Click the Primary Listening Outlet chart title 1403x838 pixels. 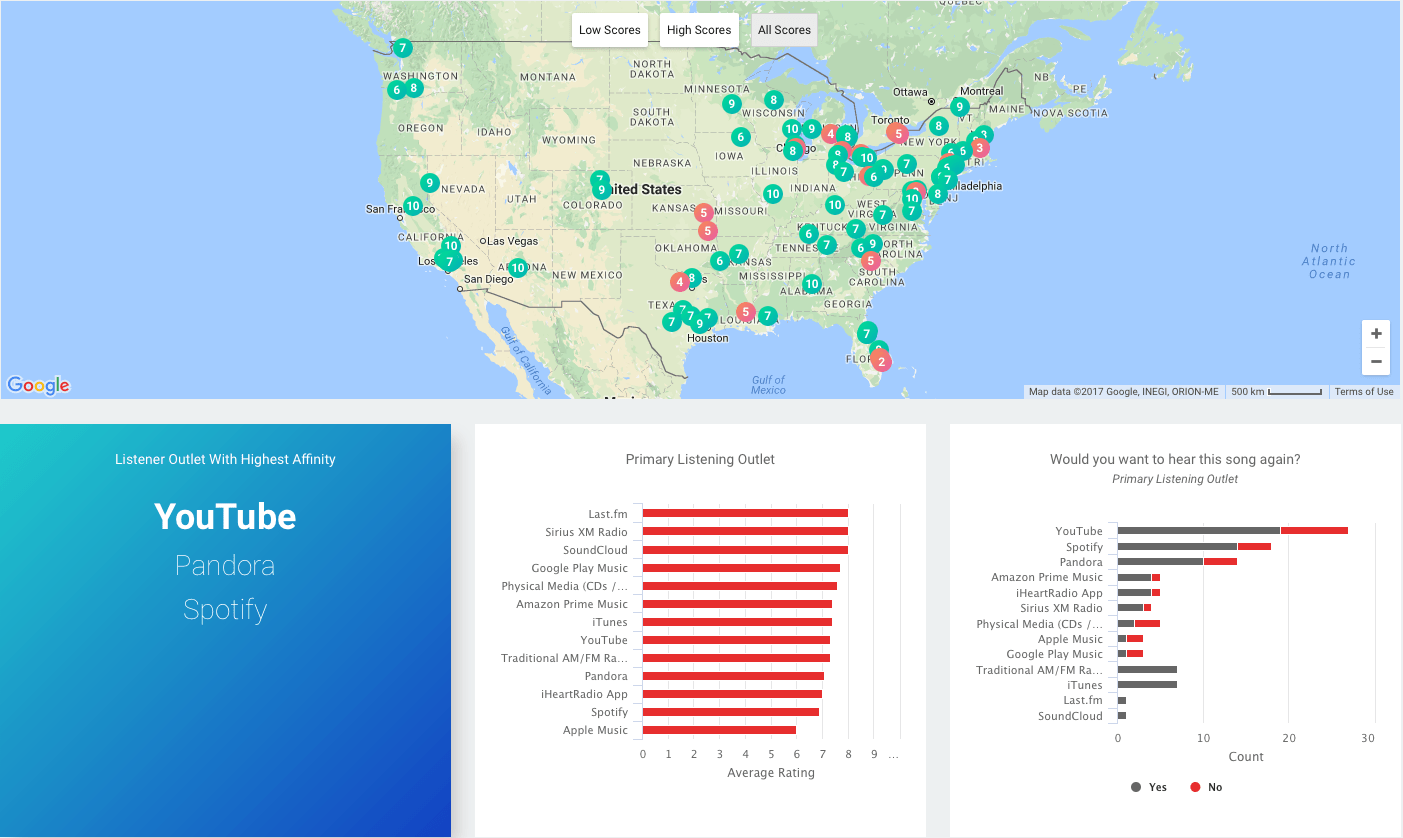700,459
